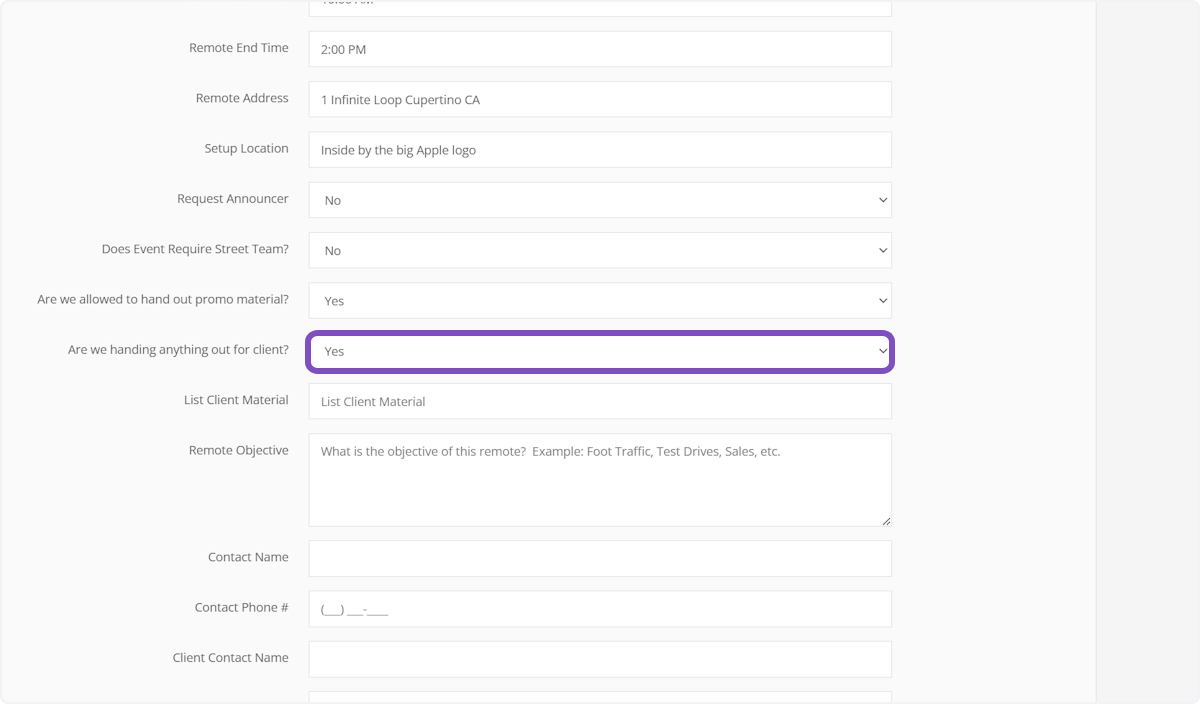Screen dimensions: 1200x704
Task: Click the List Client Material input field
Action: pyautogui.click(x=599, y=401)
